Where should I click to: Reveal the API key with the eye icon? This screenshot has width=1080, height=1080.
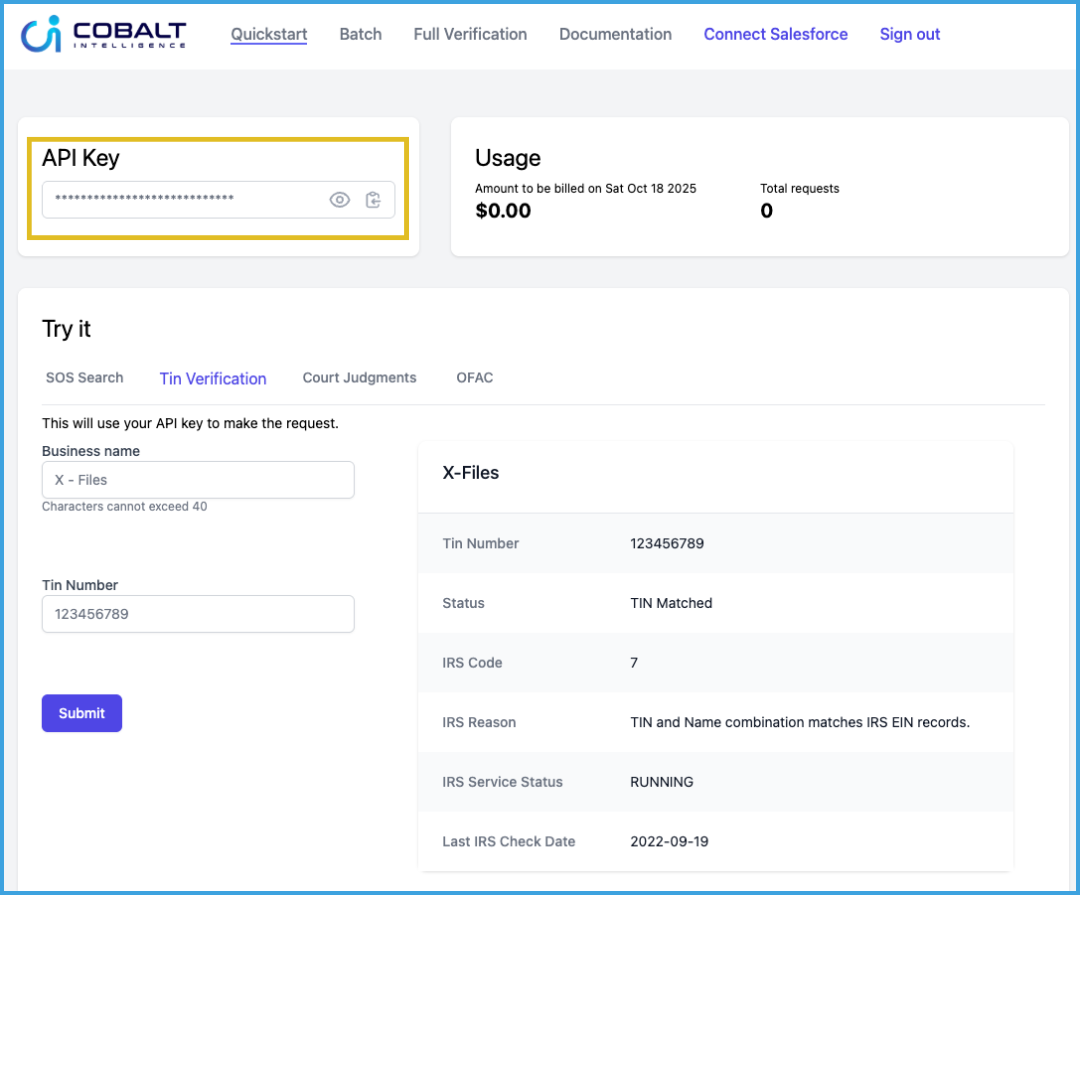pyautogui.click(x=340, y=200)
